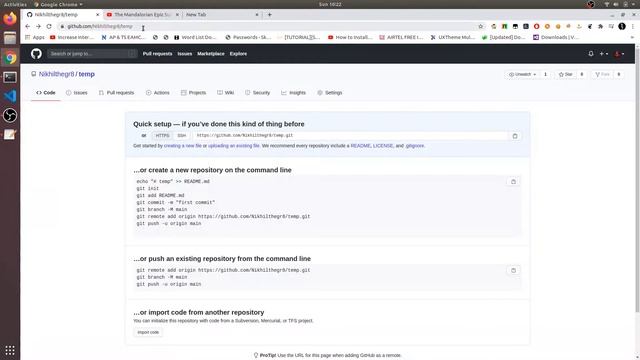
Task: Open the Downloads bookmark
Action: click(x=556, y=37)
